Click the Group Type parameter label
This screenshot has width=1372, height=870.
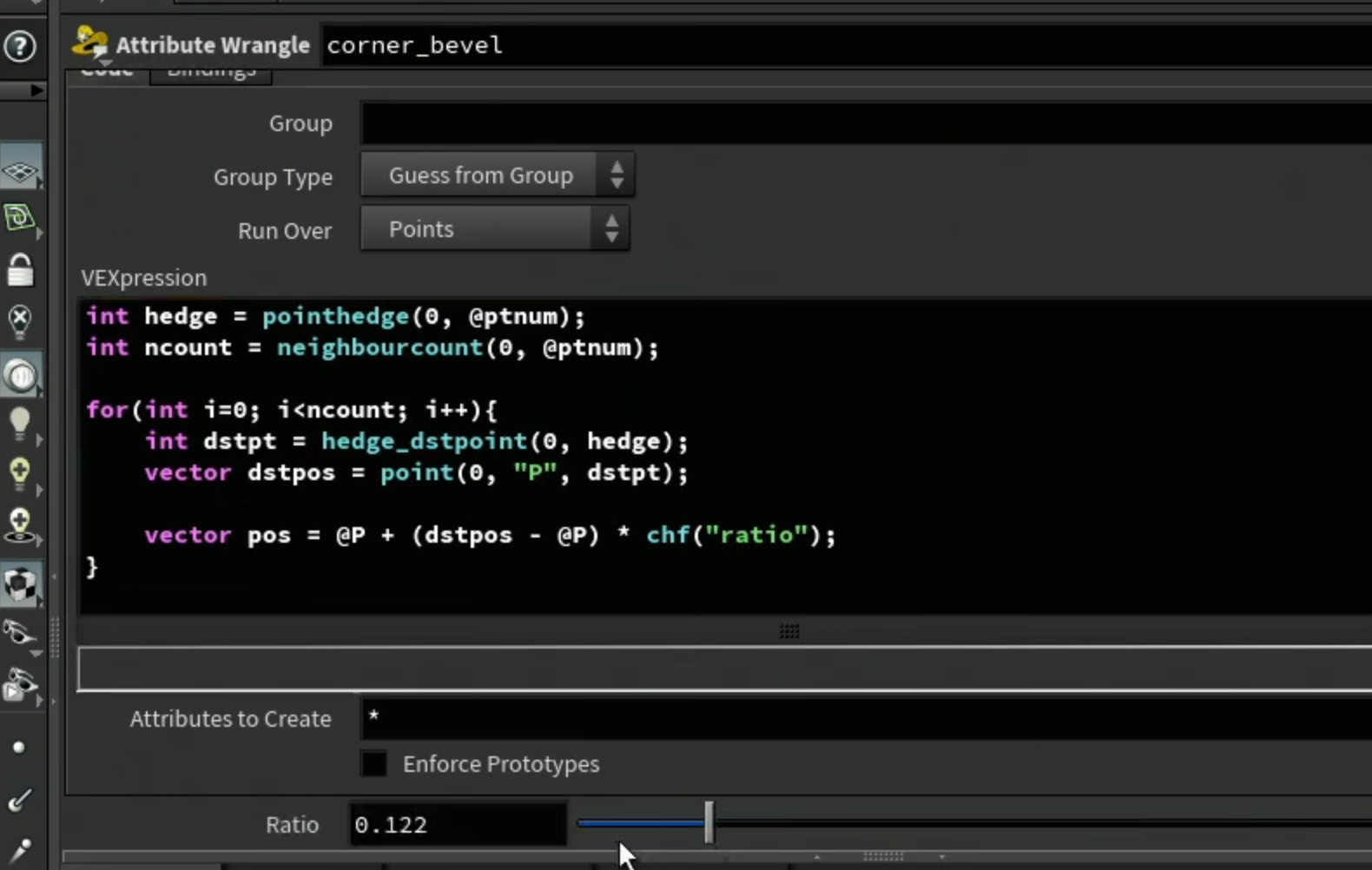[273, 177]
